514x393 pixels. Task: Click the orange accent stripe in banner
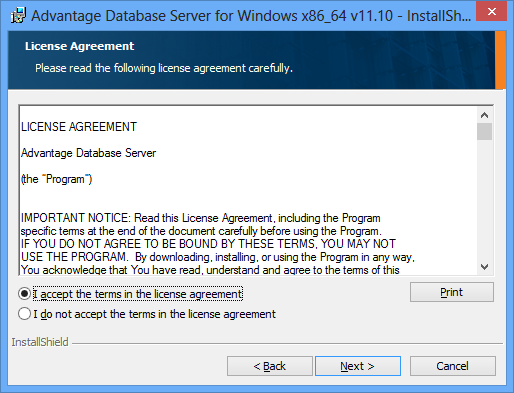(500, 60)
